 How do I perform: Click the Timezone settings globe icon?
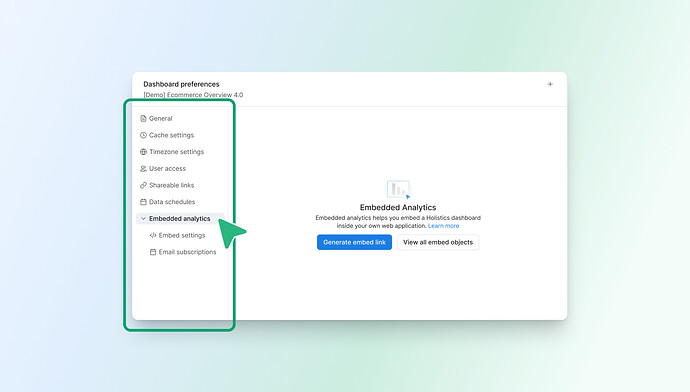click(x=143, y=152)
